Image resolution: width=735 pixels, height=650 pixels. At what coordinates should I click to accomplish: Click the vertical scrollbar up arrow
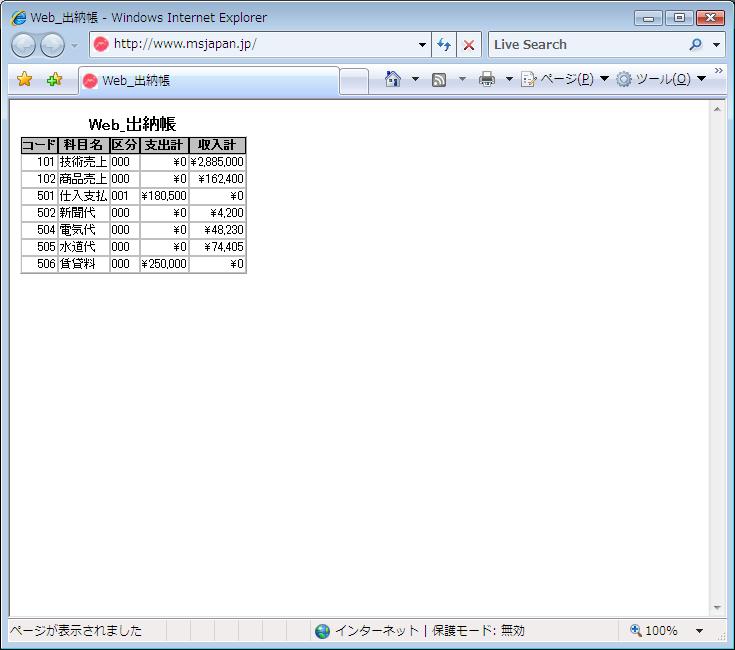pos(717,109)
